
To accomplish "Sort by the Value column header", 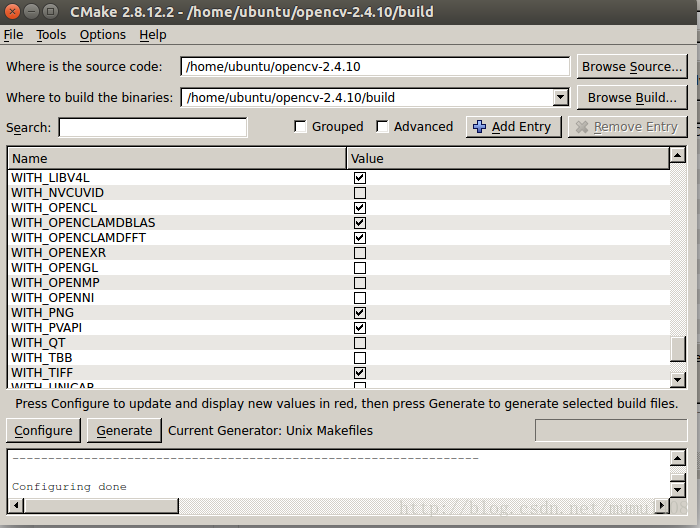I will [508, 158].
